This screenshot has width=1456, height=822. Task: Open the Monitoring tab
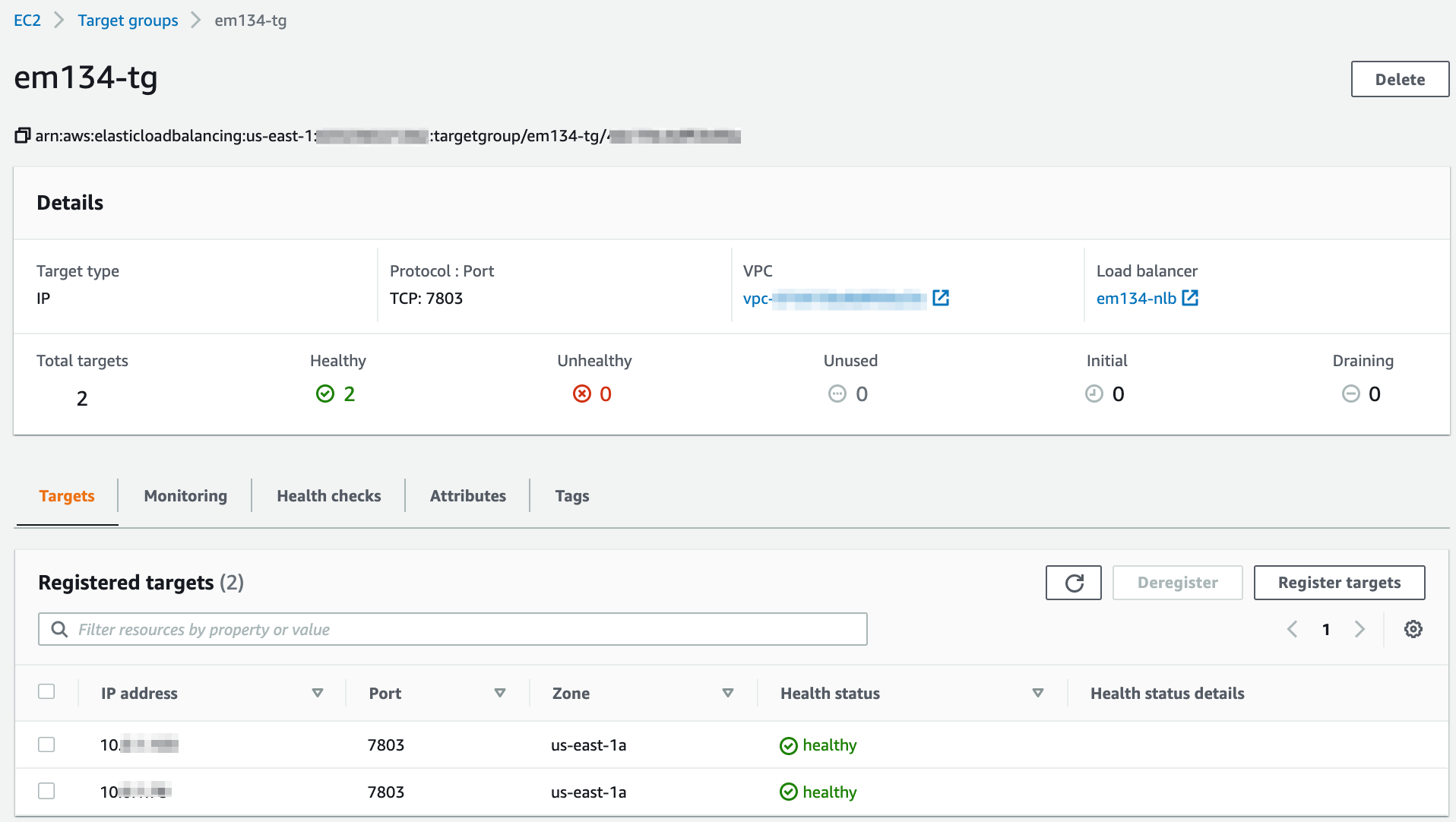185,496
